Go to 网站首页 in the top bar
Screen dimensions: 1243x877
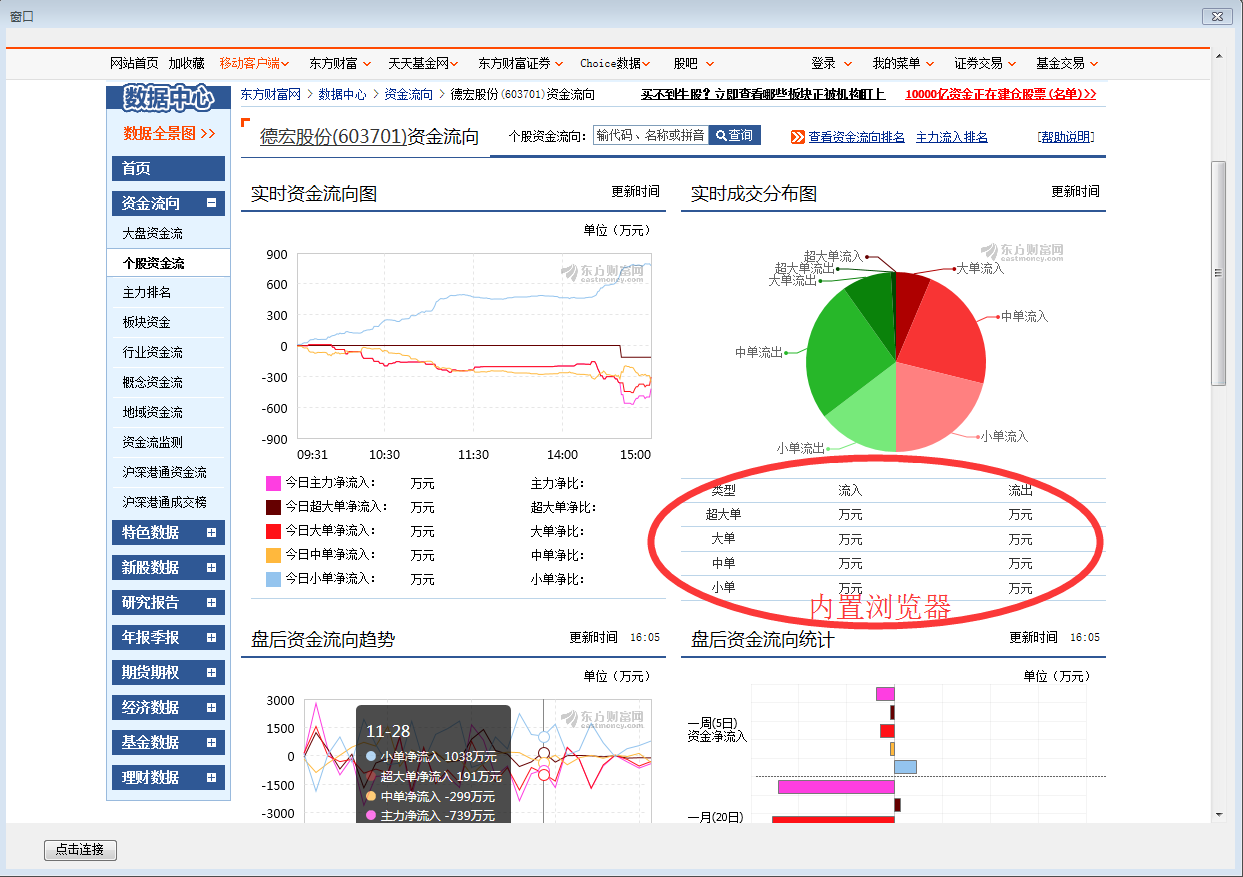134,63
